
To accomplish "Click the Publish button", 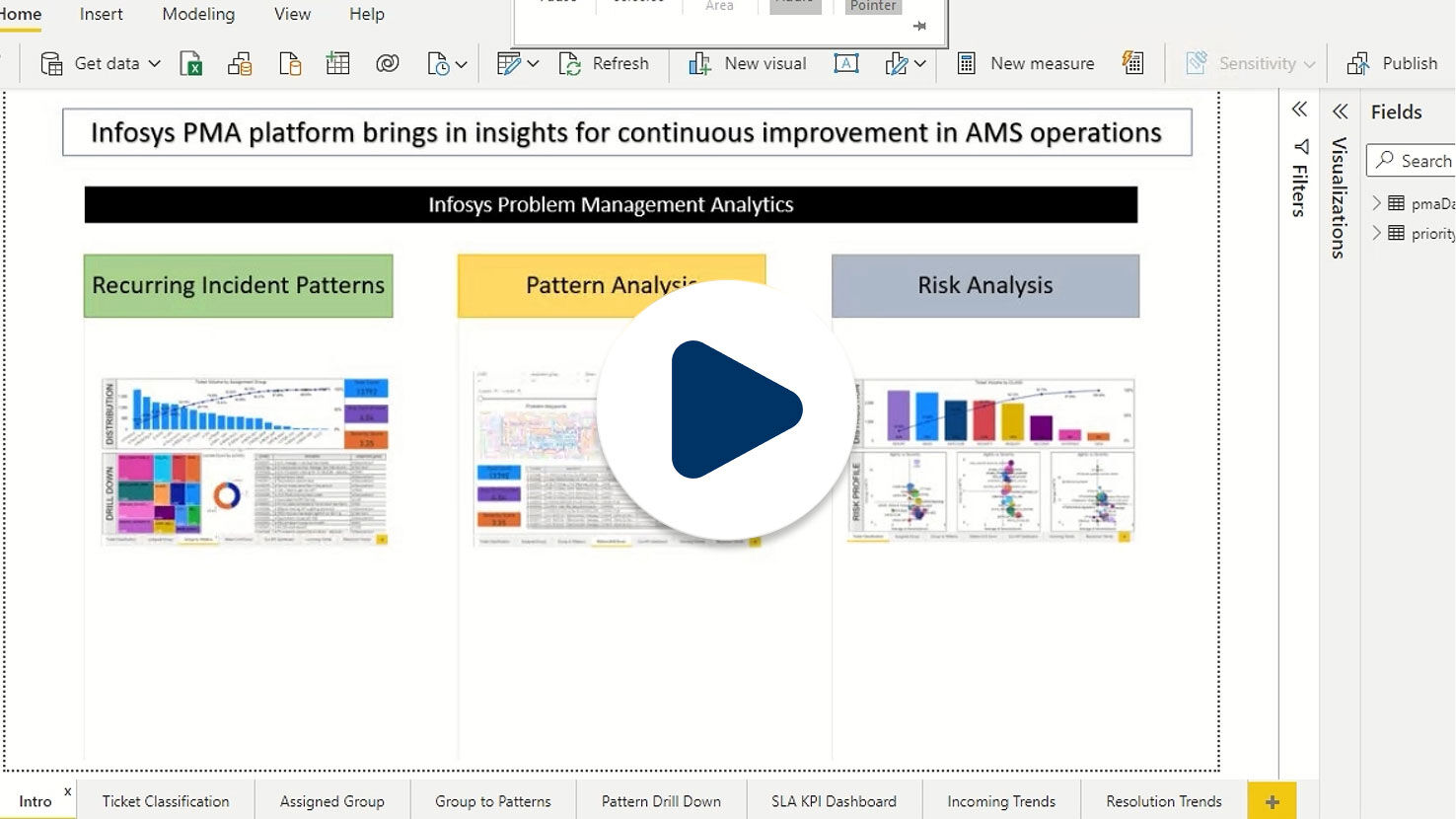I will 1392,63.
